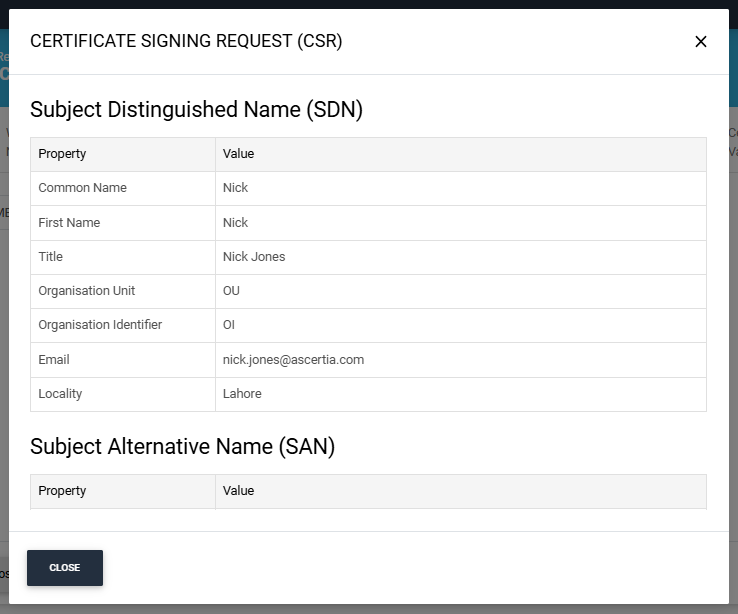
Task: Click the Subject Alternative Name (SAN) heading
Action: pyautogui.click(x=182, y=447)
